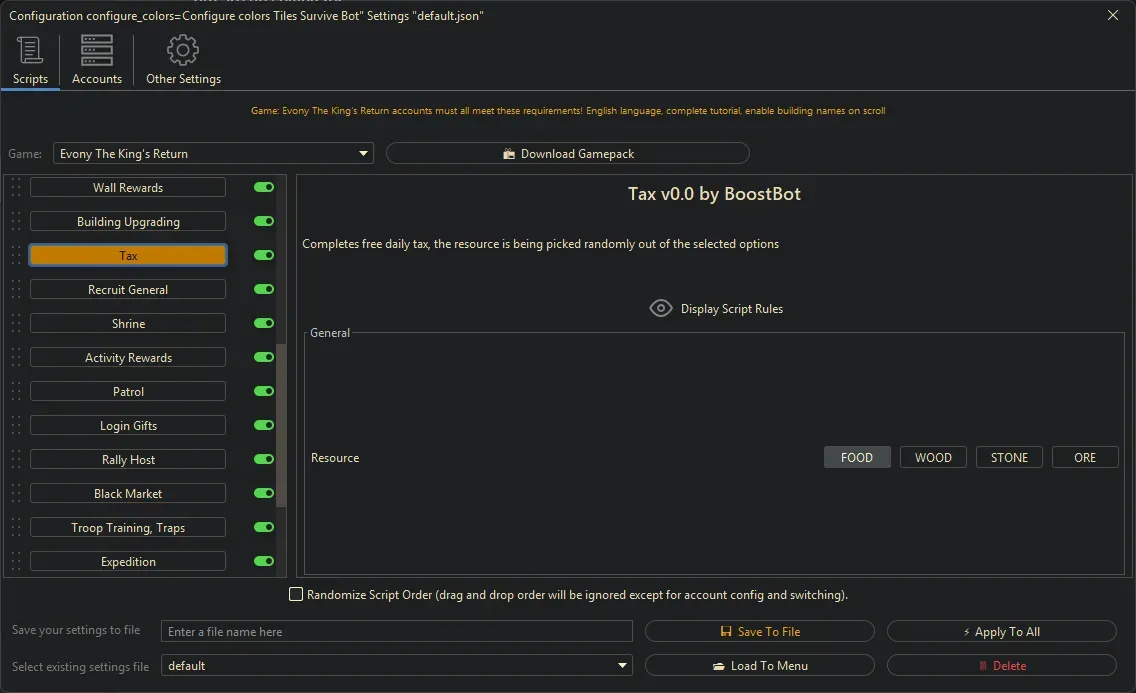
Task: Click the Display Script Rules eye icon
Action: click(x=661, y=308)
